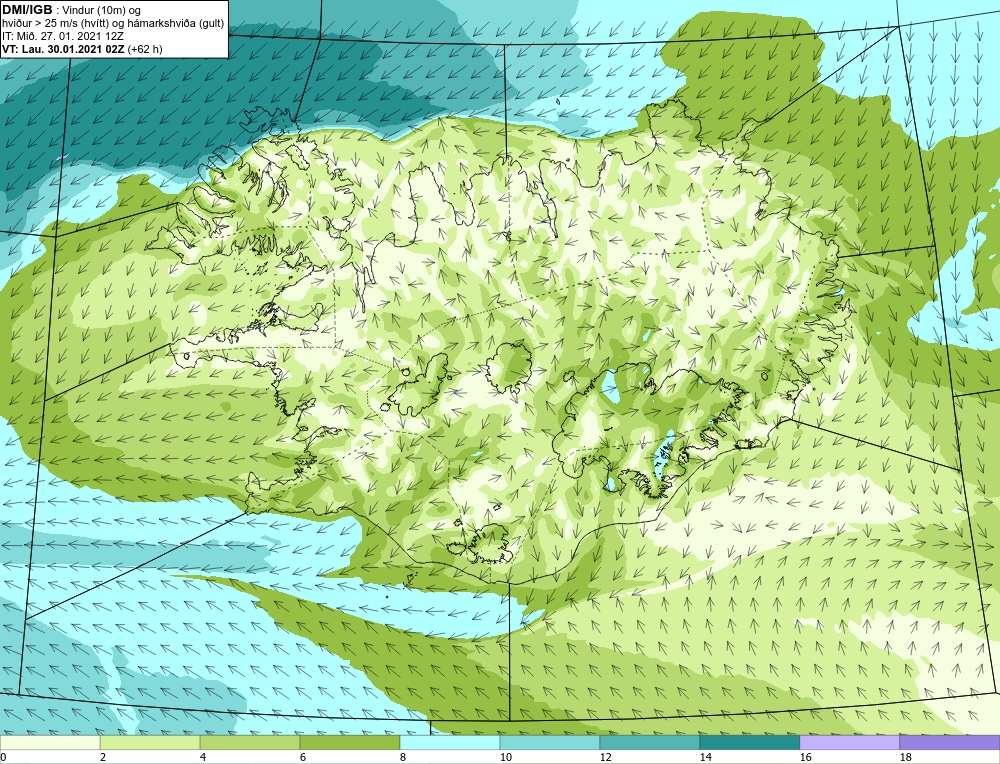Click the legend label 2
Viewport: 1000px width, 764px height.
click(103, 757)
